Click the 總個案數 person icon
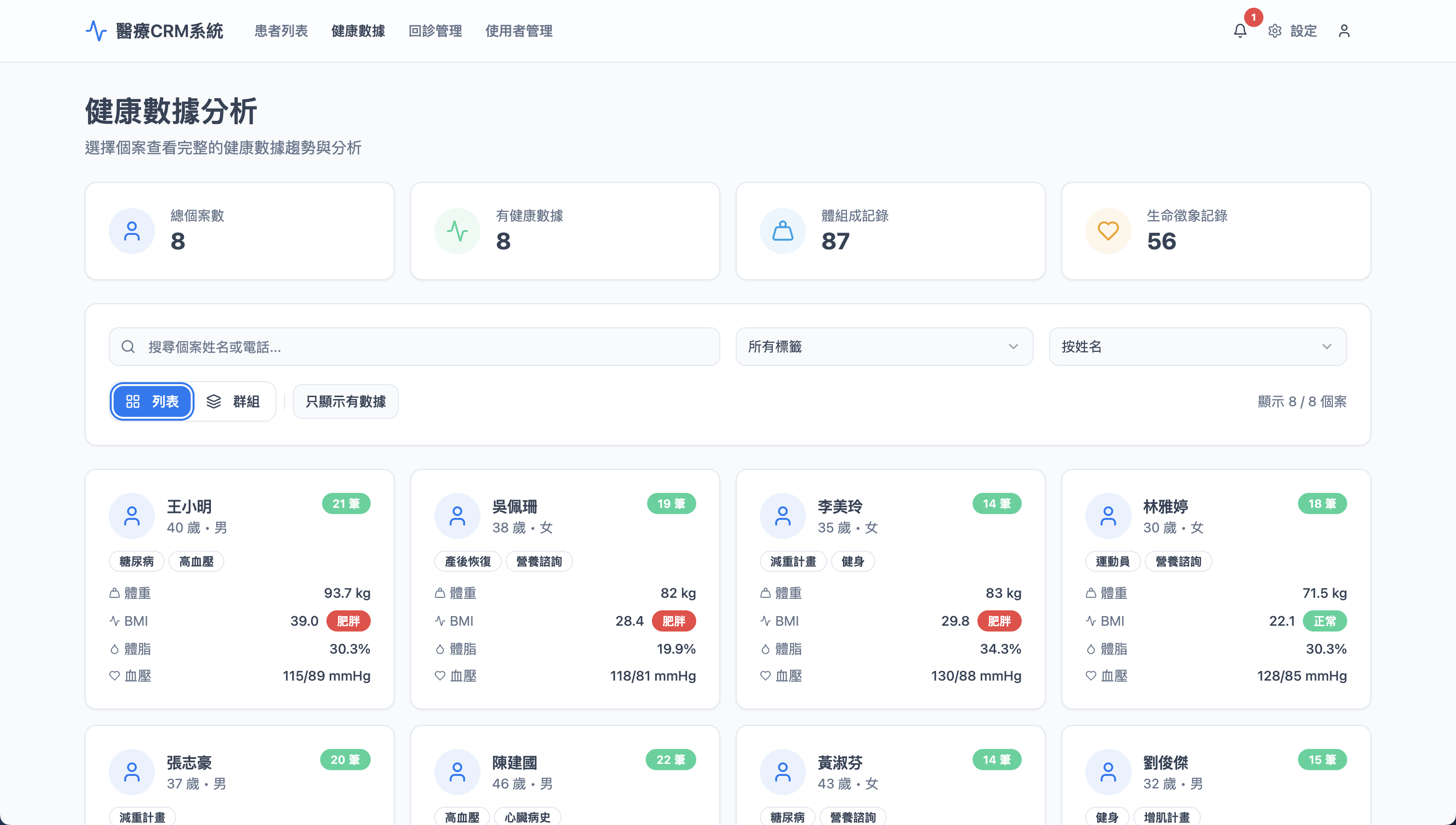 pos(131,231)
